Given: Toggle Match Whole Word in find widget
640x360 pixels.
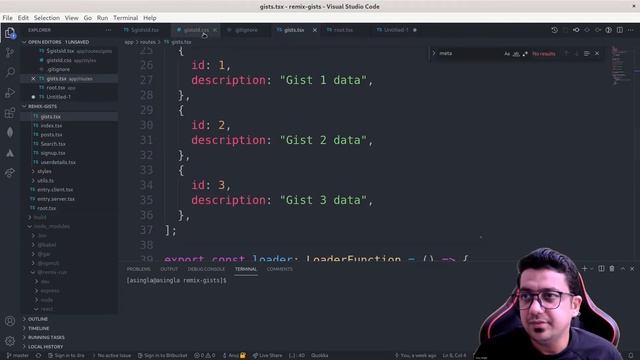Looking at the screenshot, I should click(516, 53).
